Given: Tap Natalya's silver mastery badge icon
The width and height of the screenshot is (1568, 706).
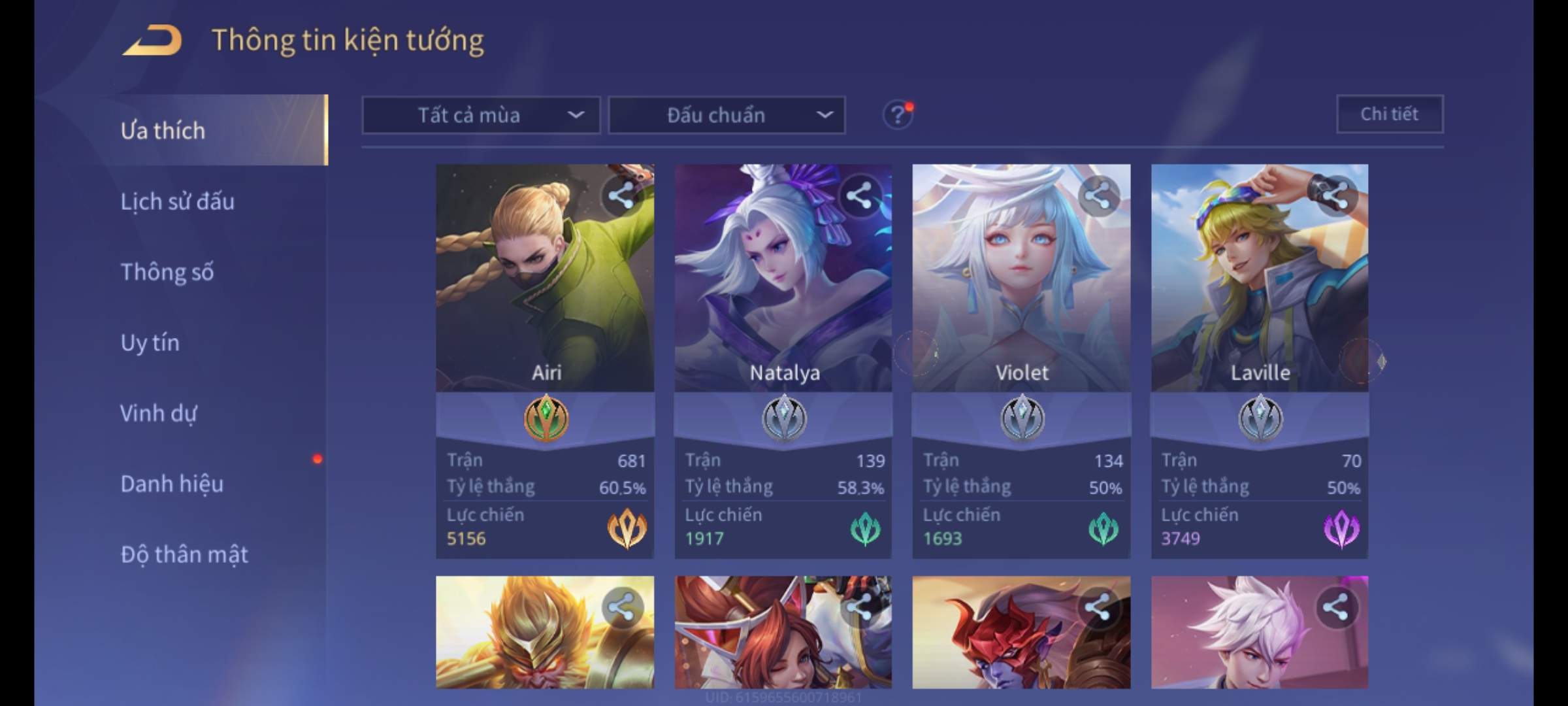Looking at the screenshot, I should (x=784, y=418).
